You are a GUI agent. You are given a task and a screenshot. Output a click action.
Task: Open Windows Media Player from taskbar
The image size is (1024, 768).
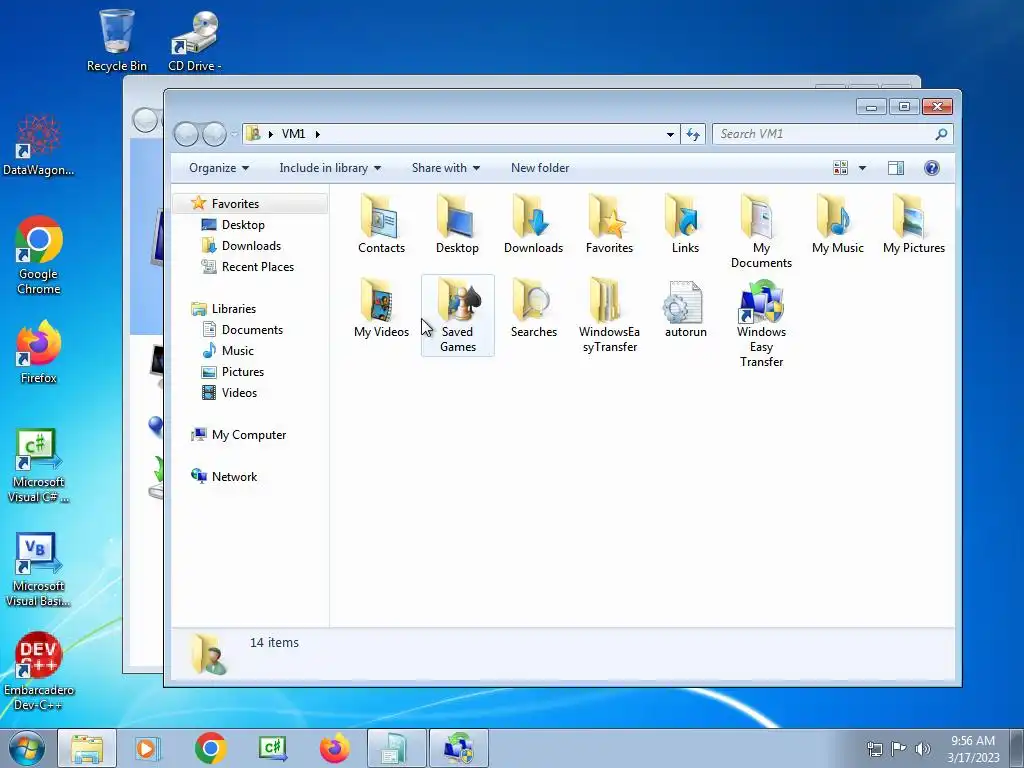point(147,748)
